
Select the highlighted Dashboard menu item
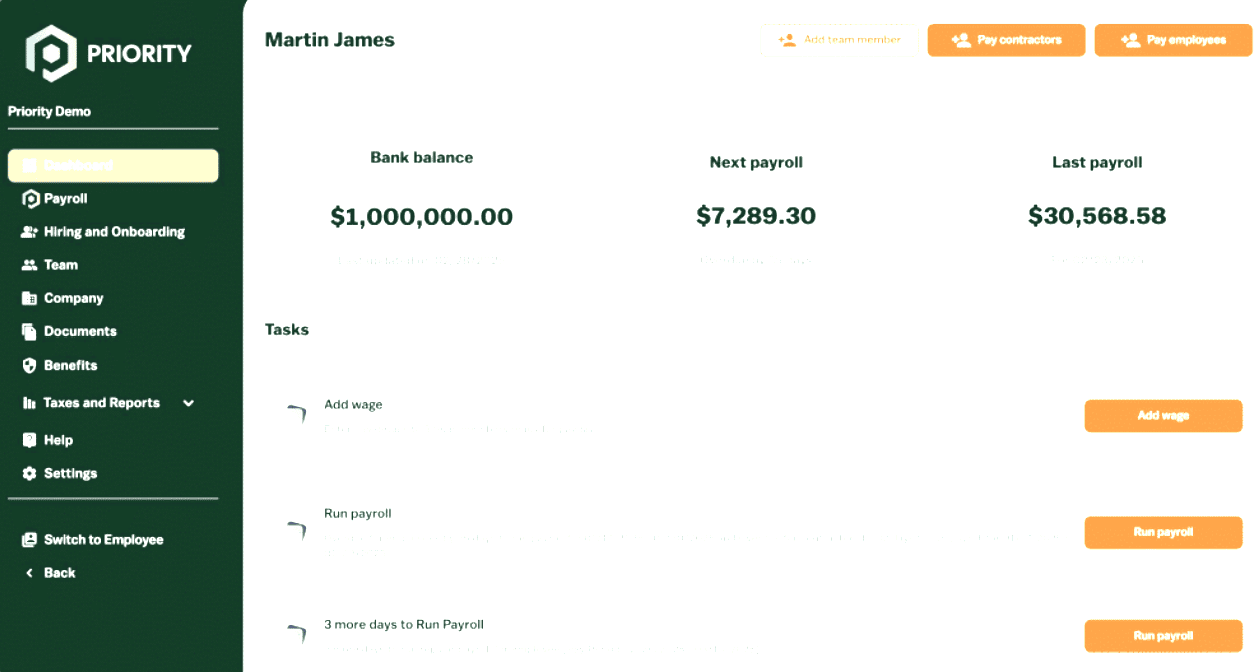[112, 166]
